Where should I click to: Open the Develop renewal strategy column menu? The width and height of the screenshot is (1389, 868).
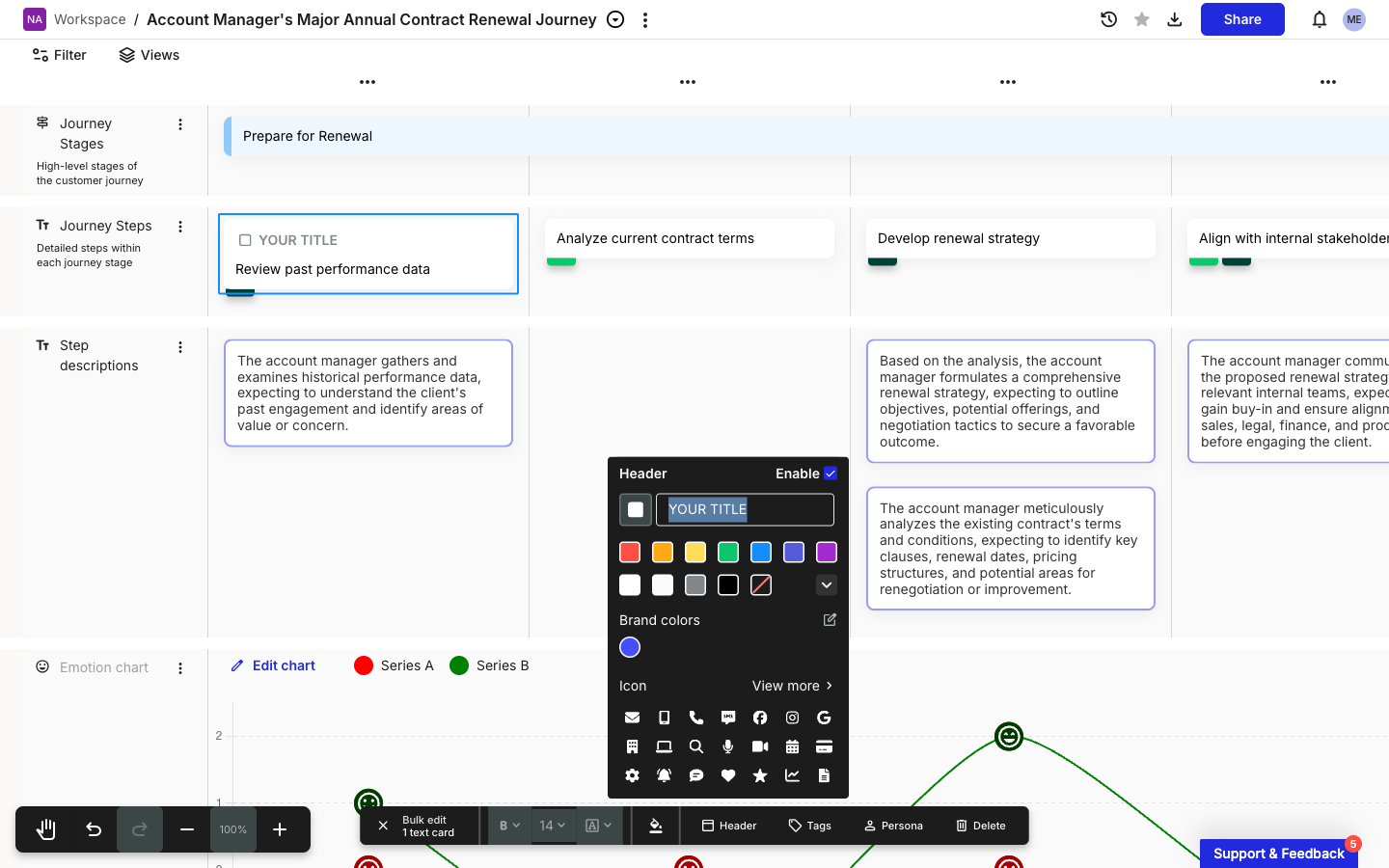tap(1008, 82)
